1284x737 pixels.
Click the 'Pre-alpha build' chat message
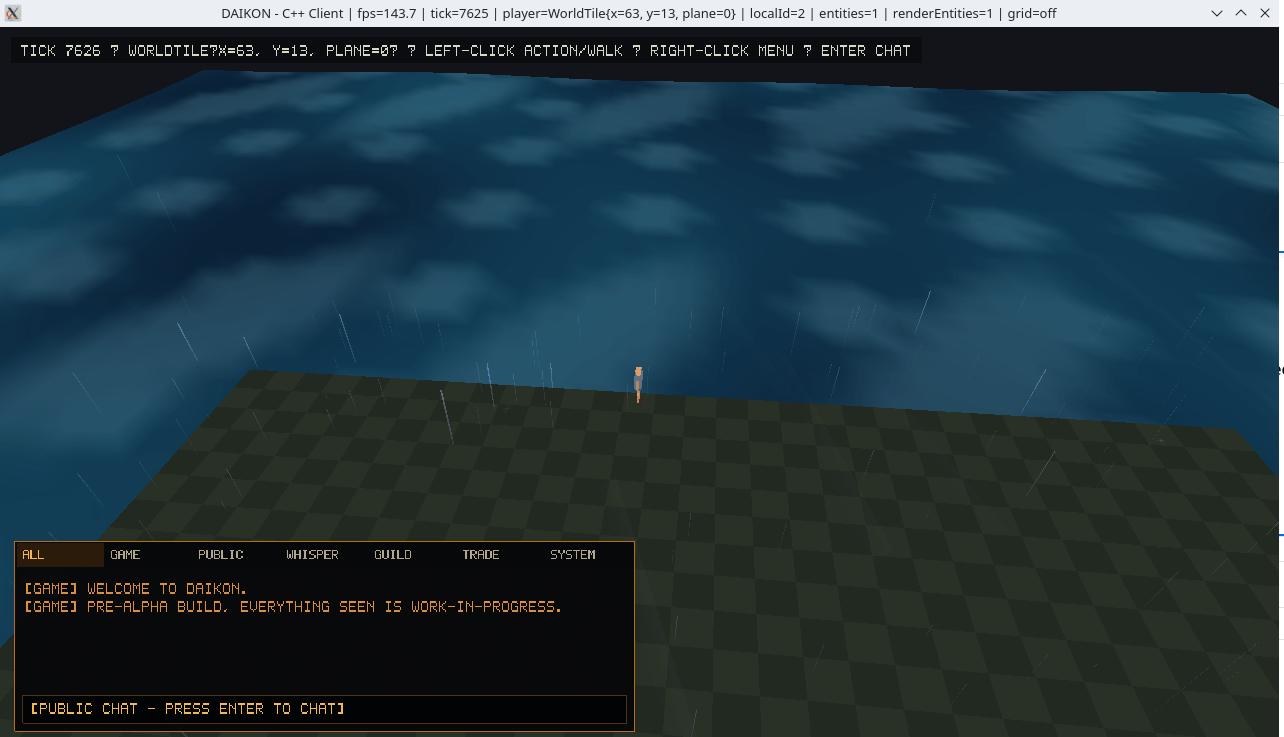[x=293, y=607]
